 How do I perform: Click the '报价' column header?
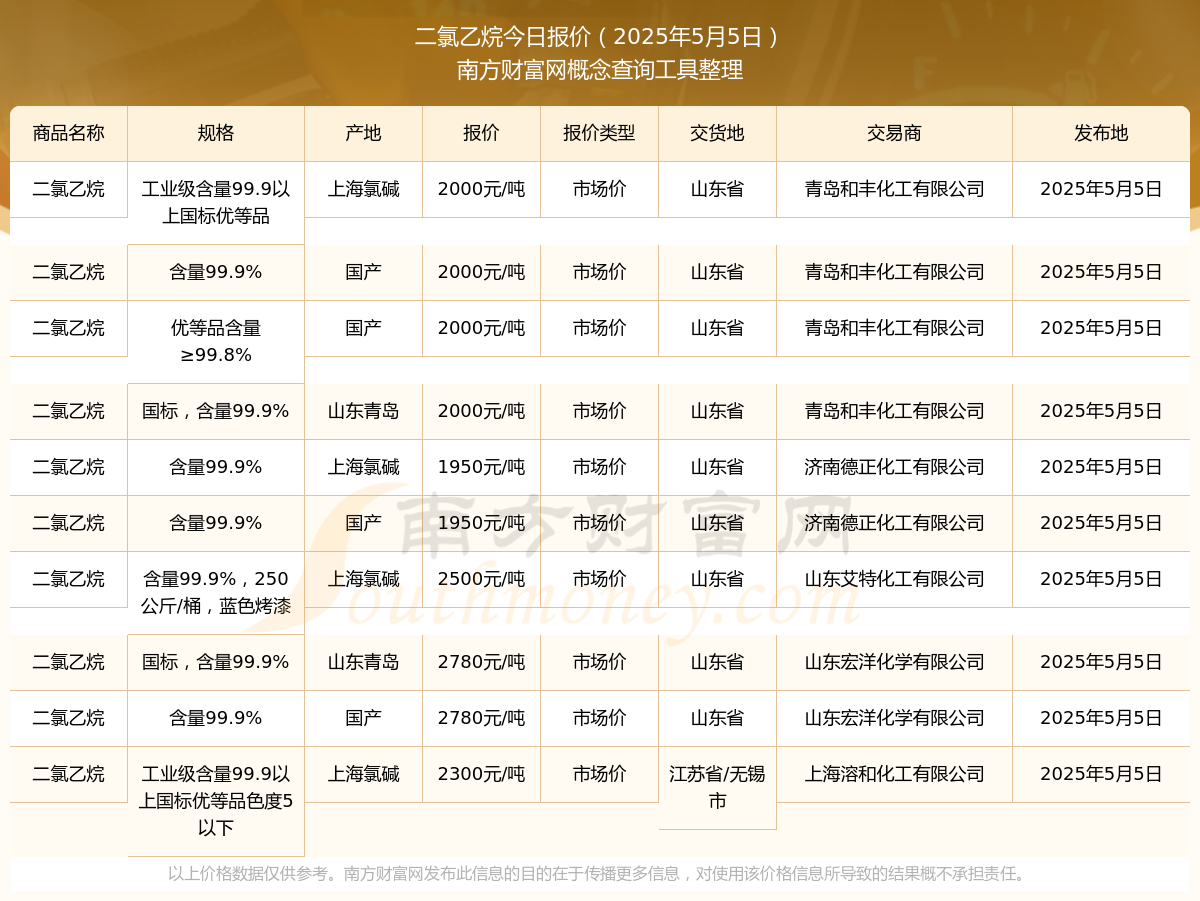[481, 133]
